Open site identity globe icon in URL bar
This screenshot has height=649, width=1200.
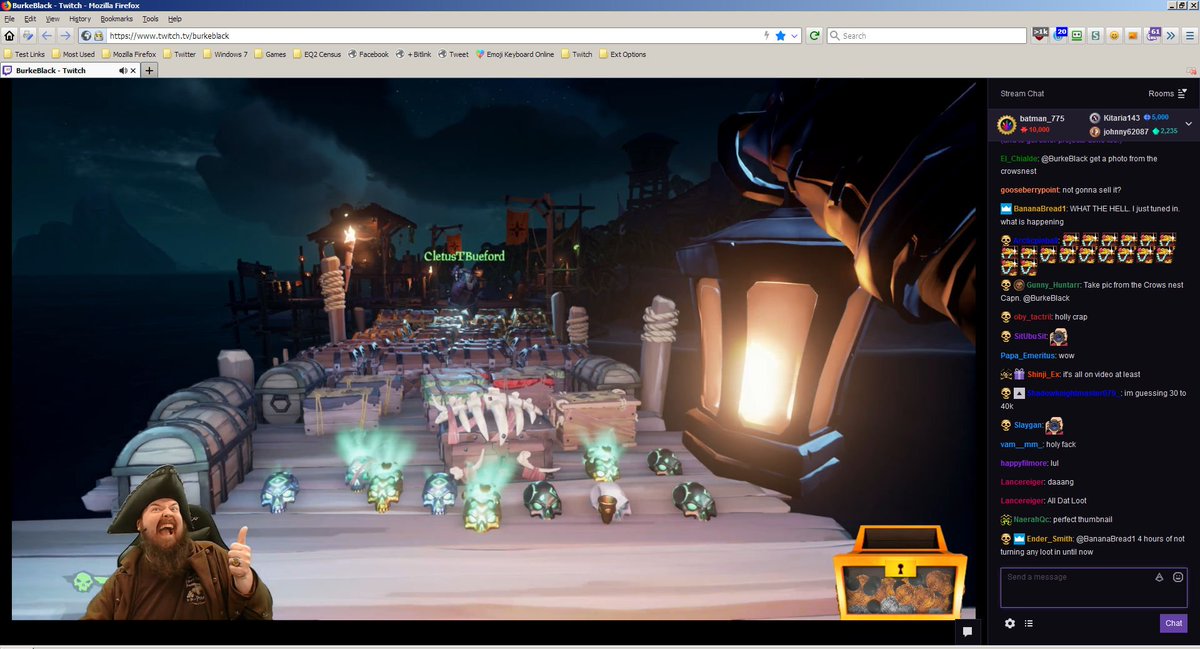[x=86, y=36]
